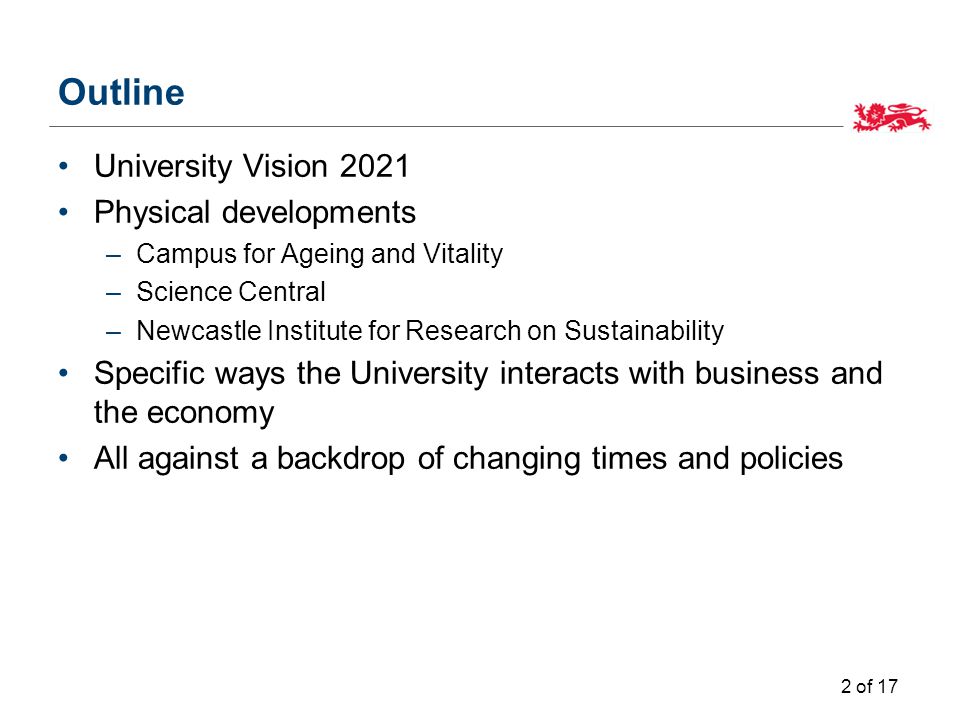
Task: Click the word 'policies' in last bullet
Action: coord(791,459)
